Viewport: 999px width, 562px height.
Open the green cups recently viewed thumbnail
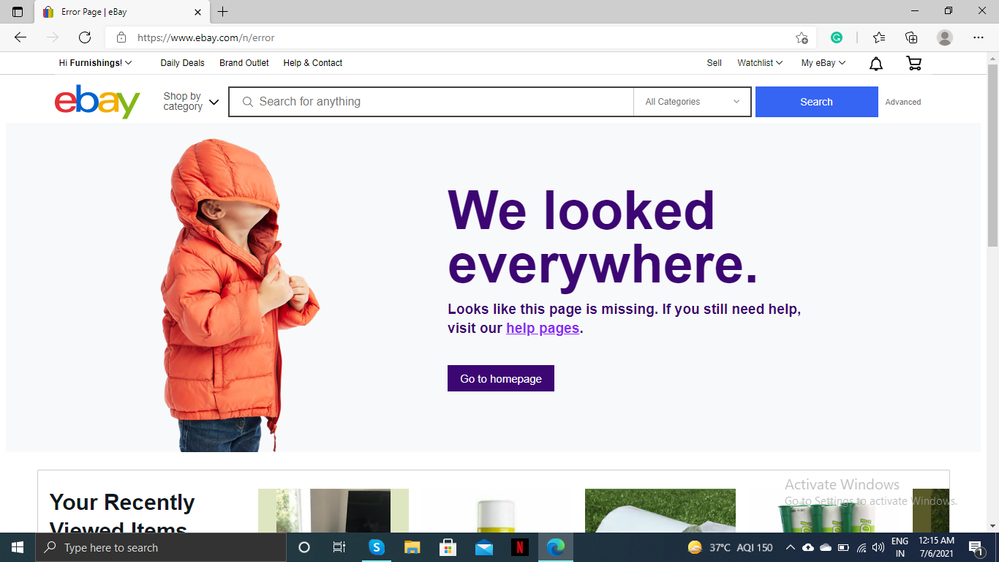tap(826, 516)
